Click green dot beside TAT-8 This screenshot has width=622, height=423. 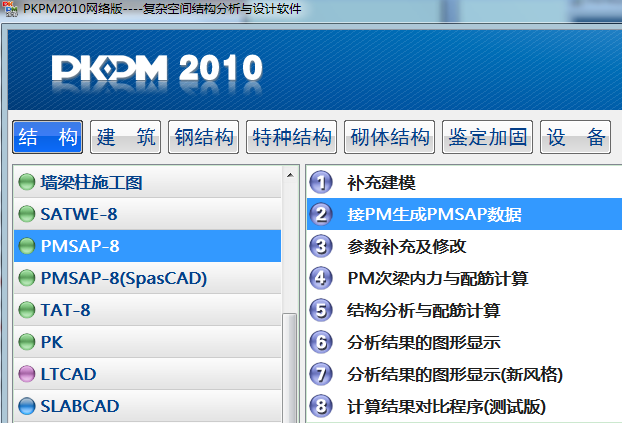coord(27,310)
